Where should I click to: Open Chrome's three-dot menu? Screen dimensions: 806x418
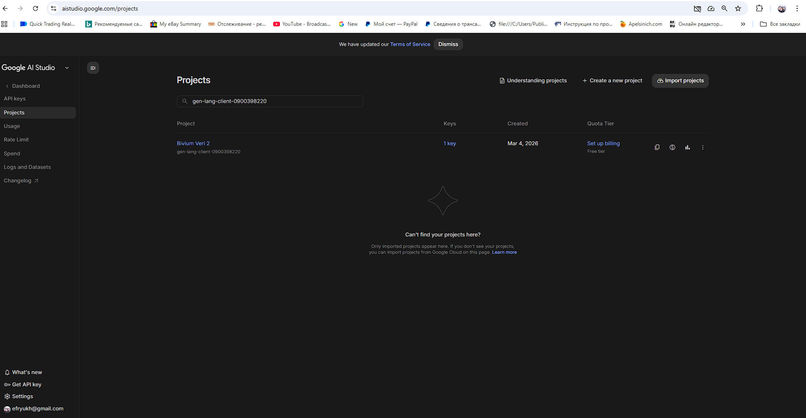click(797, 8)
